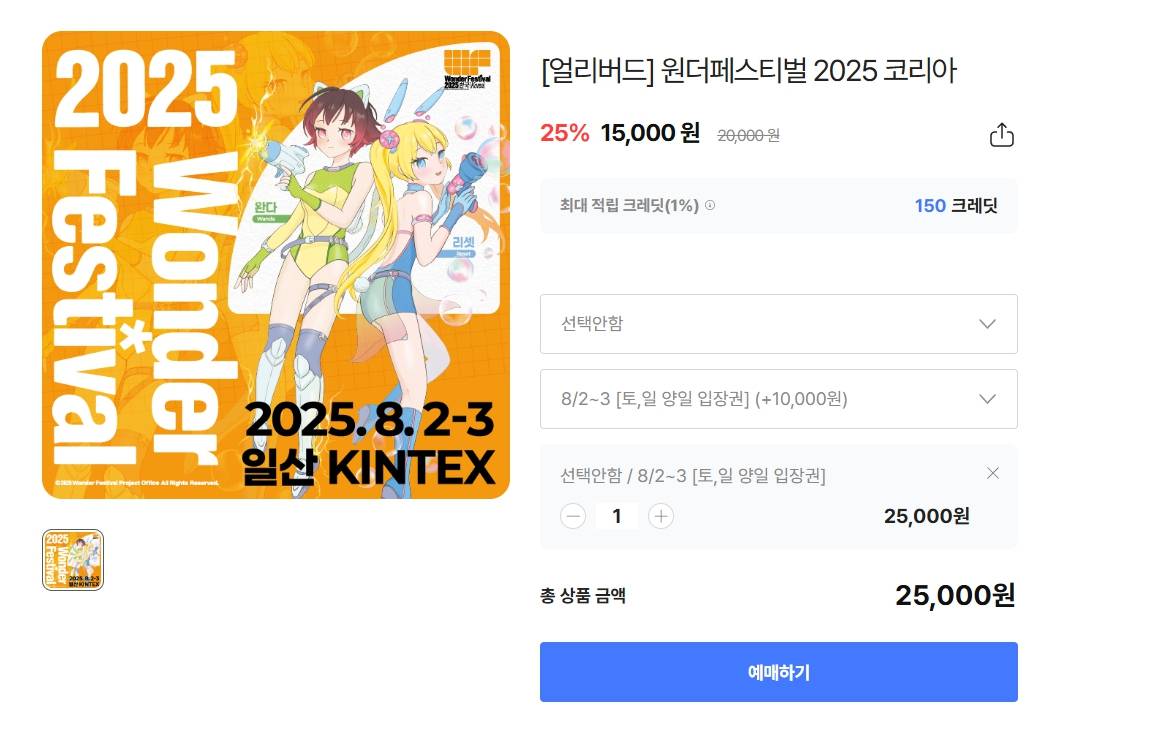
Task: Click the share icon beside the price
Action: pyautogui.click(x=1001, y=135)
